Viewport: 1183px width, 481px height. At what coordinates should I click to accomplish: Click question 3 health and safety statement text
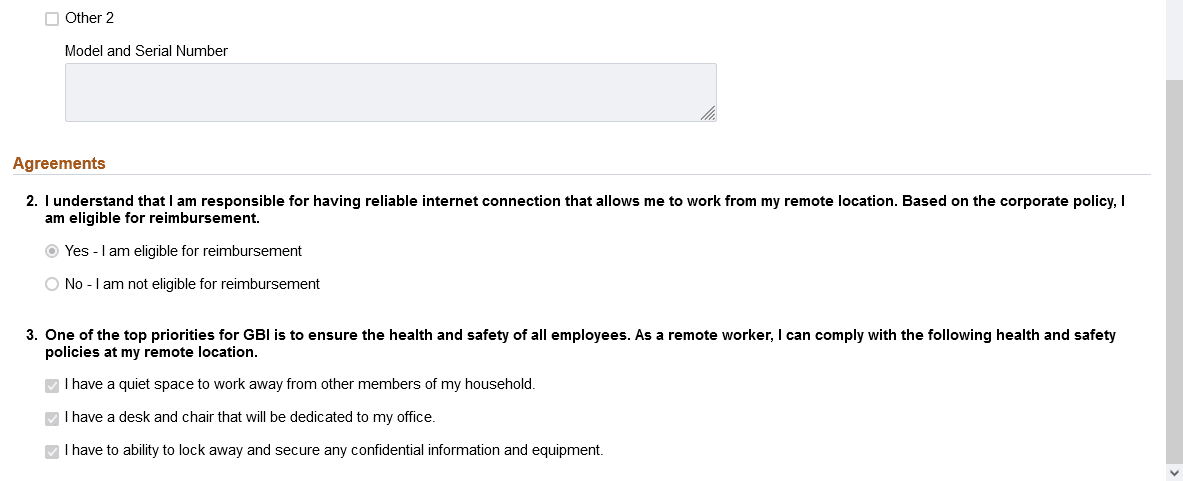(580, 344)
